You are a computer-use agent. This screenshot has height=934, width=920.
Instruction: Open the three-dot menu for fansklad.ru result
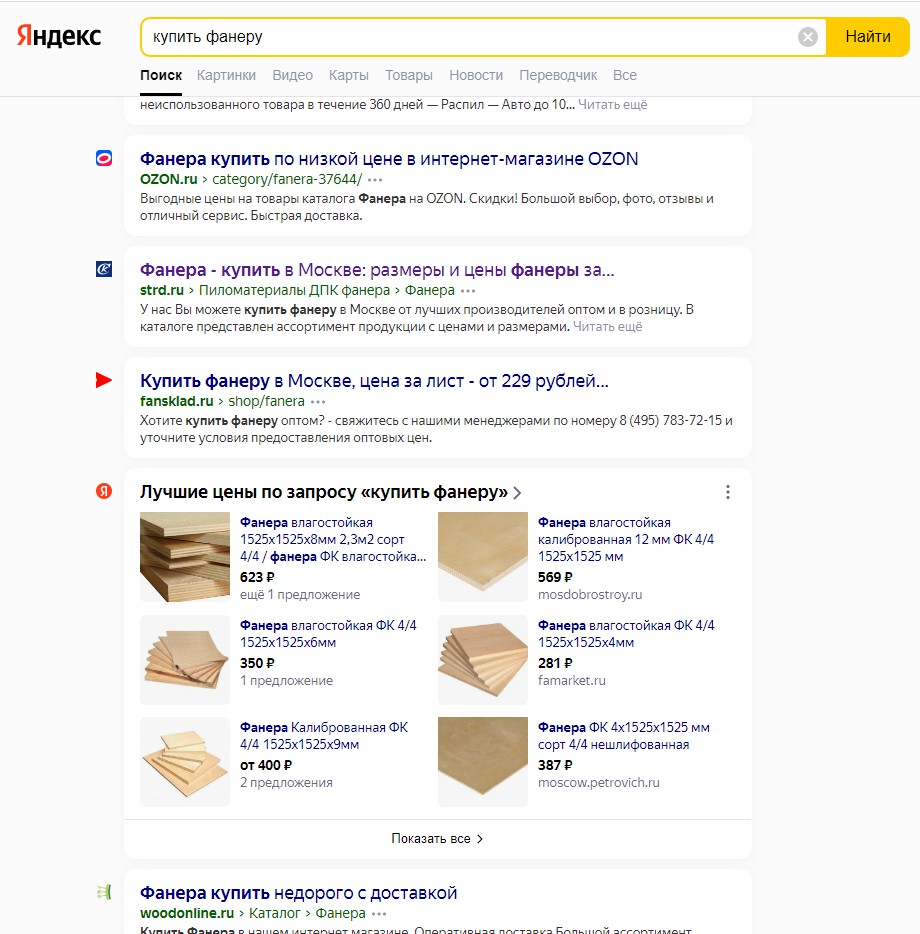point(318,402)
